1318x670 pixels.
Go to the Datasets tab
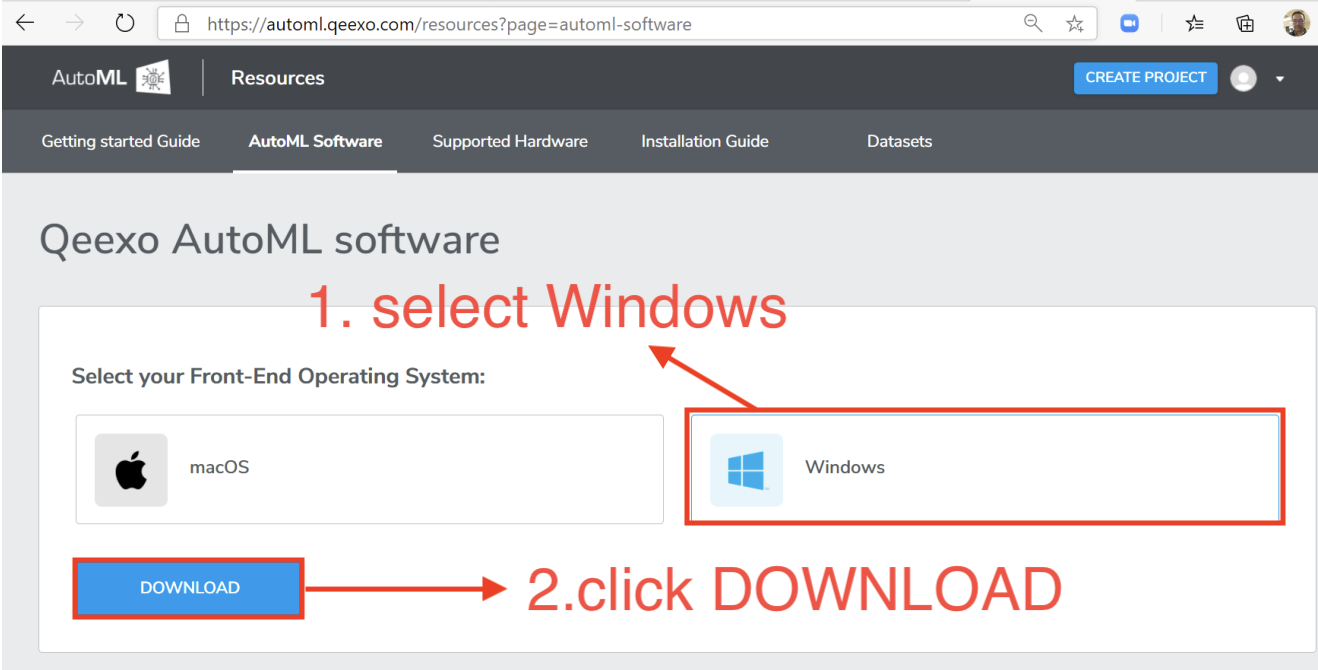[x=899, y=141]
